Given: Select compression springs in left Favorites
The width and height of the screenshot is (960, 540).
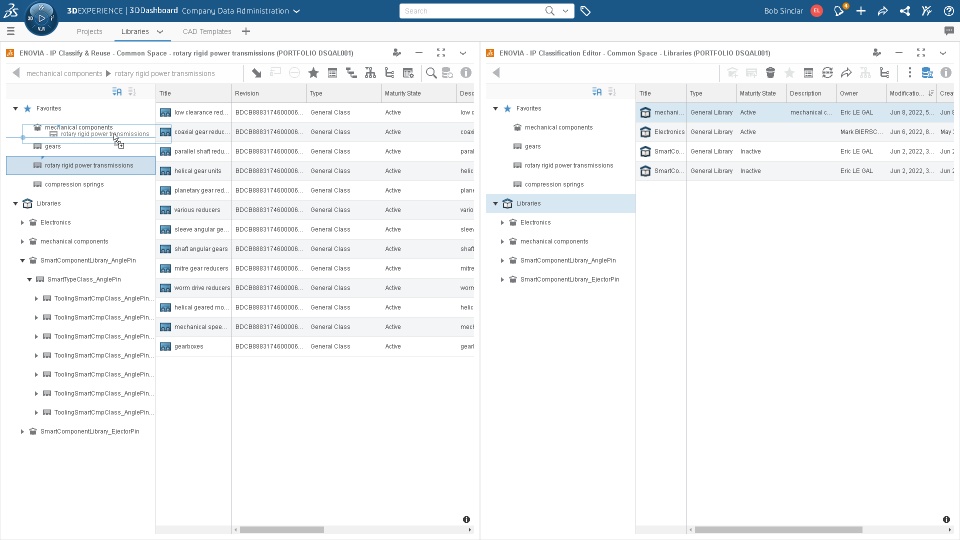Looking at the screenshot, I should (74, 184).
